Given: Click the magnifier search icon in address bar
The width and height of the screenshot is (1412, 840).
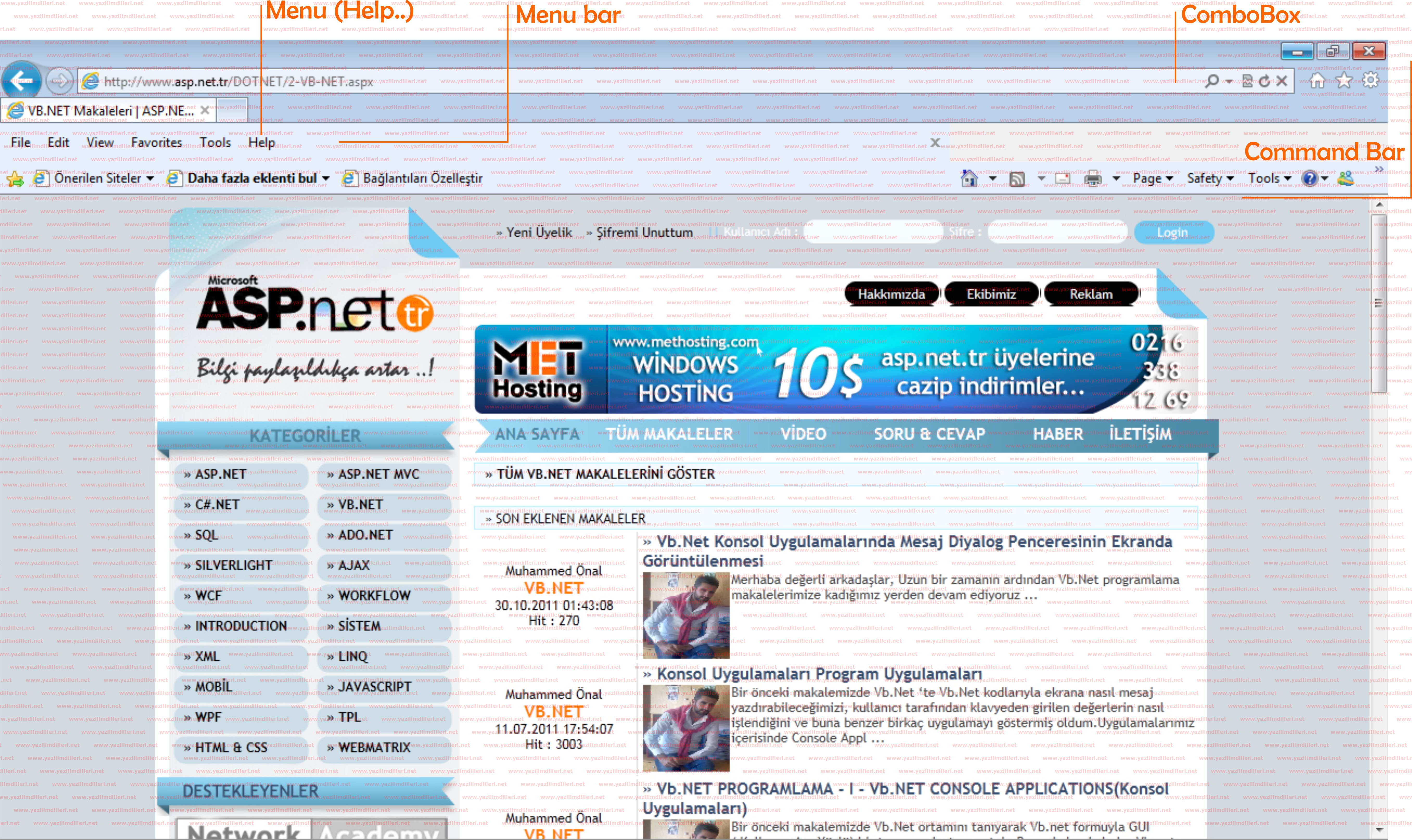Looking at the screenshot, I should (x=1211, y=81).
